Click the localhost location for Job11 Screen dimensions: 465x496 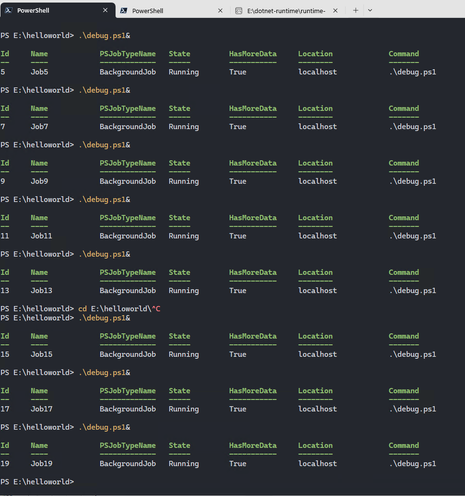click(317, 236)
